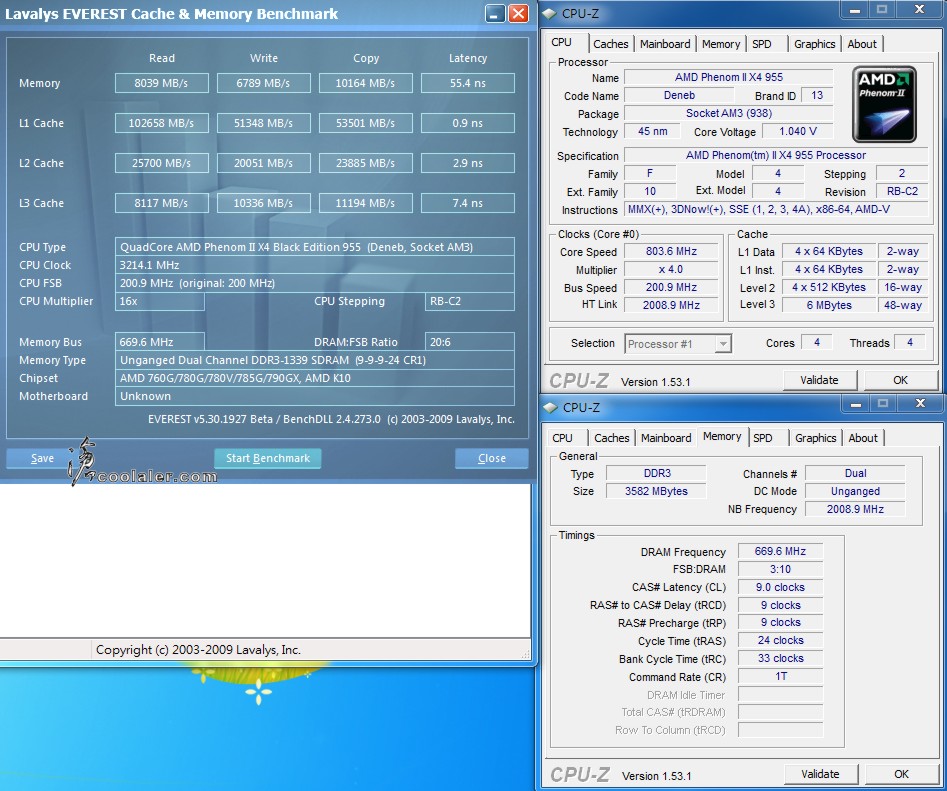Switch to Caches tab in top CPU-Z window

click(x=611, y=44)
